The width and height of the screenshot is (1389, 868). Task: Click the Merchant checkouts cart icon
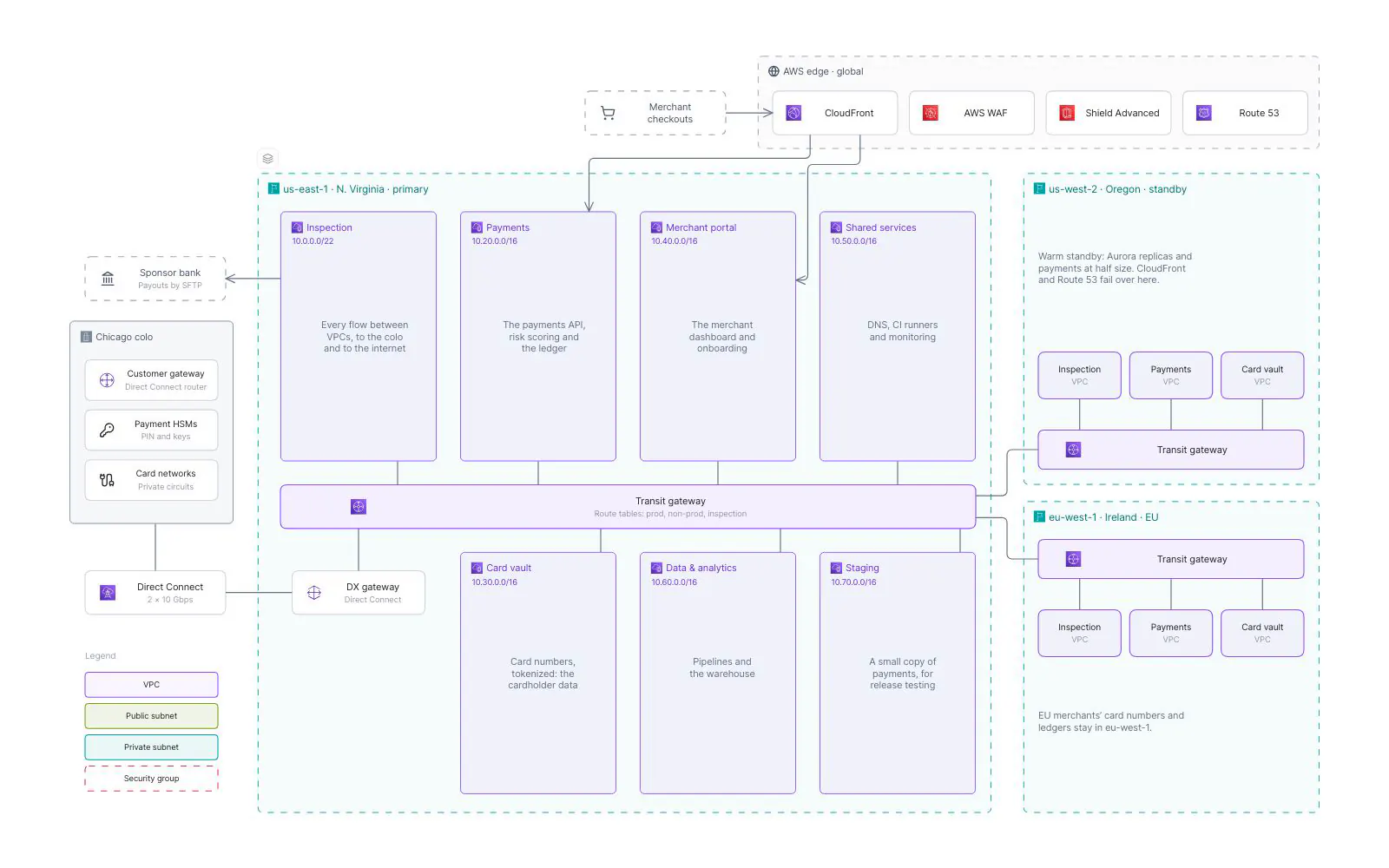tap(608, 113)
